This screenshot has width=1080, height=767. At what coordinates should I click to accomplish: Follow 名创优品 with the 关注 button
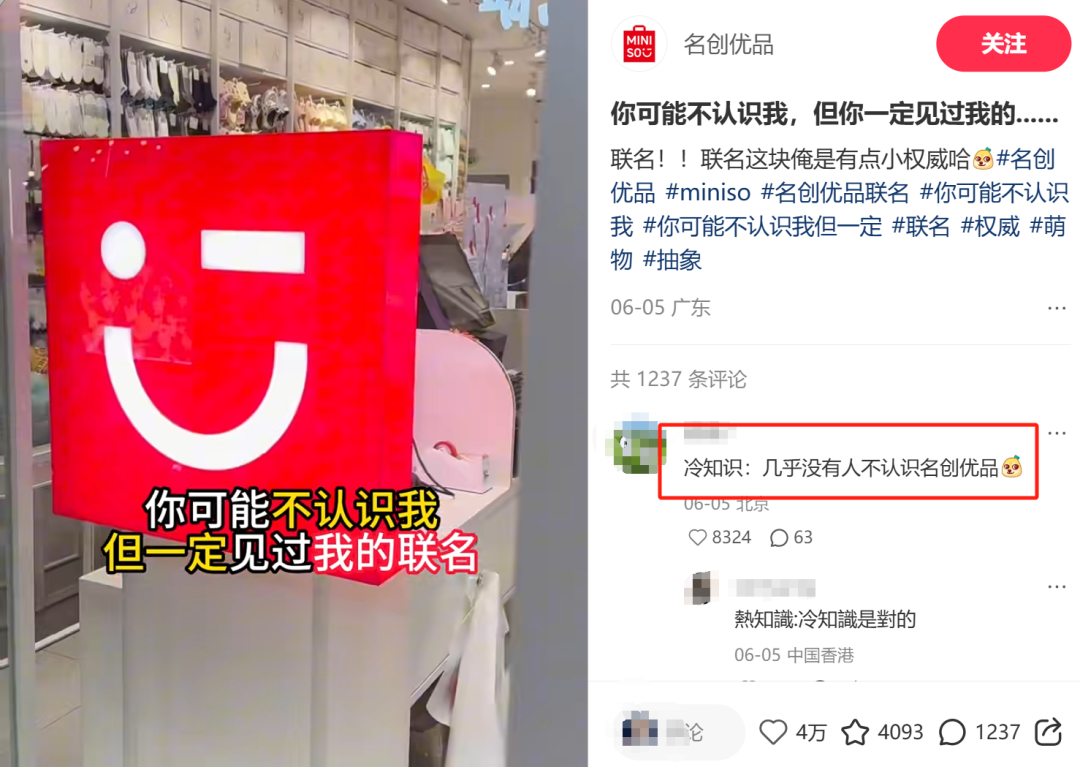[x=1004, y=44]
